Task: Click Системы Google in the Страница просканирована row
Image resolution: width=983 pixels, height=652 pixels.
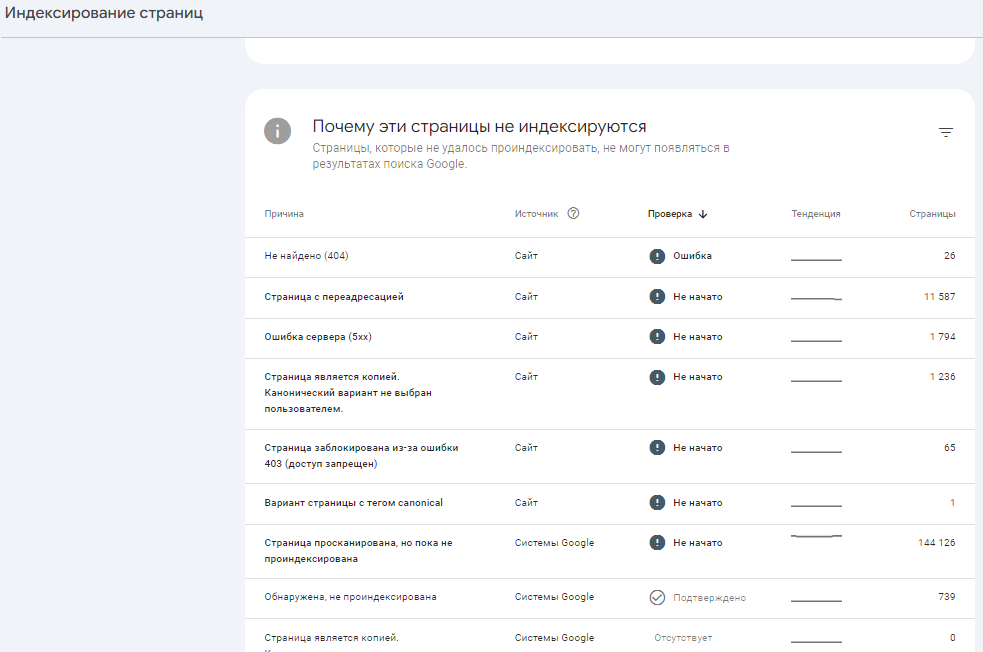Action: tap(554, 543)
